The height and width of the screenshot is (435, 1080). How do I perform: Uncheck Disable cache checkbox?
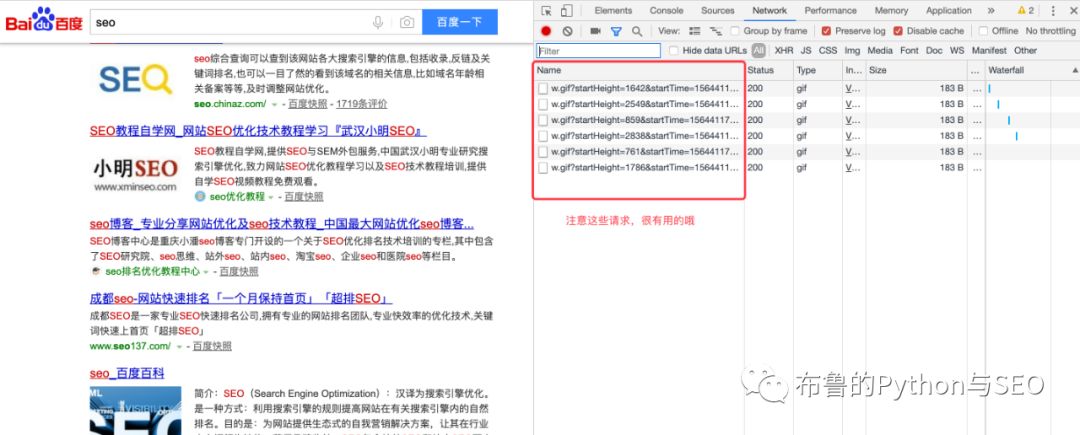(x=897, y=31)
